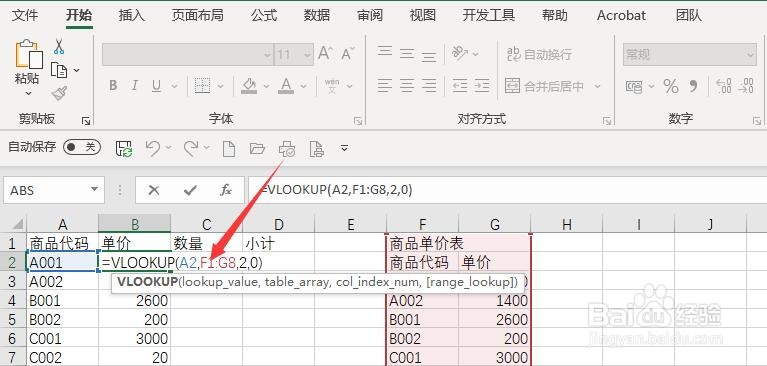Expand the 粘贴 paste options arrow

[28, 93]
